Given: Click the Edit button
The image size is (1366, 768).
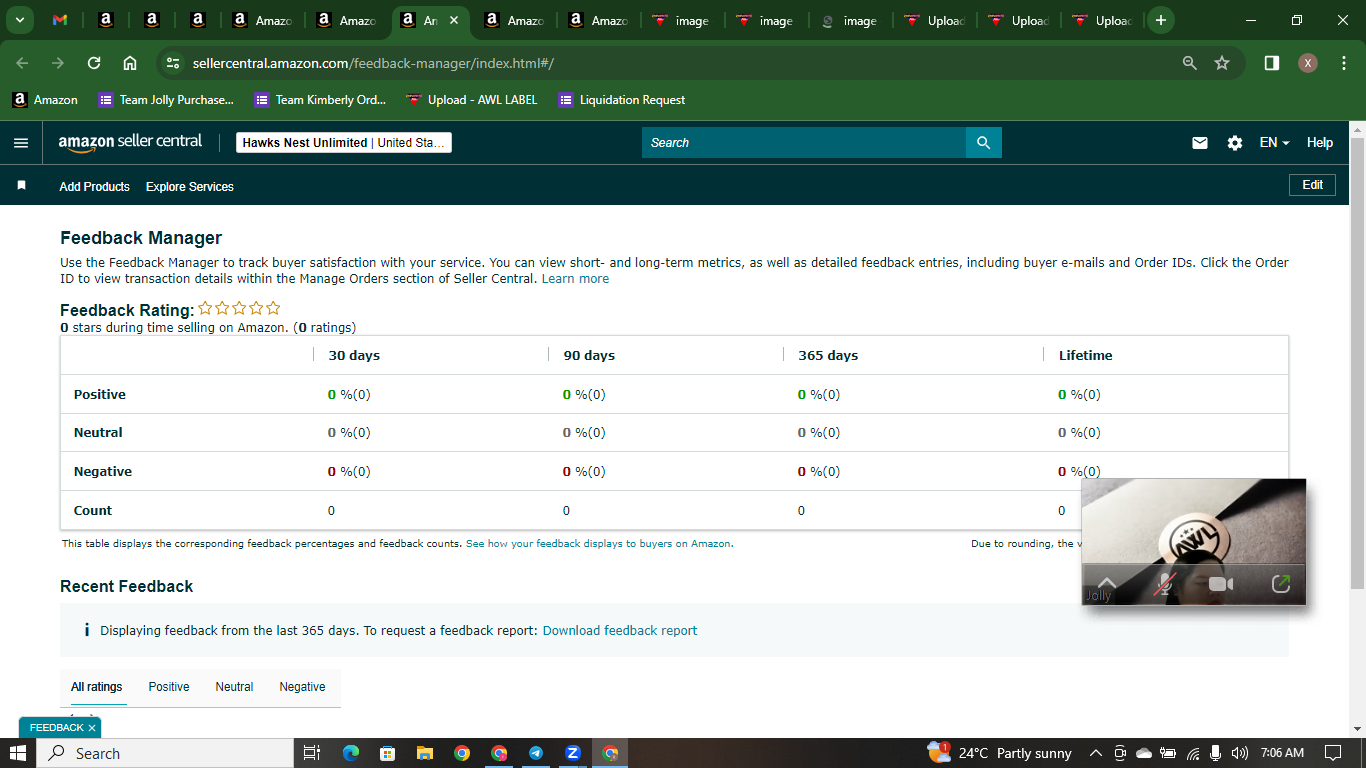Looking at the screenshot, I should point(1312,185).
